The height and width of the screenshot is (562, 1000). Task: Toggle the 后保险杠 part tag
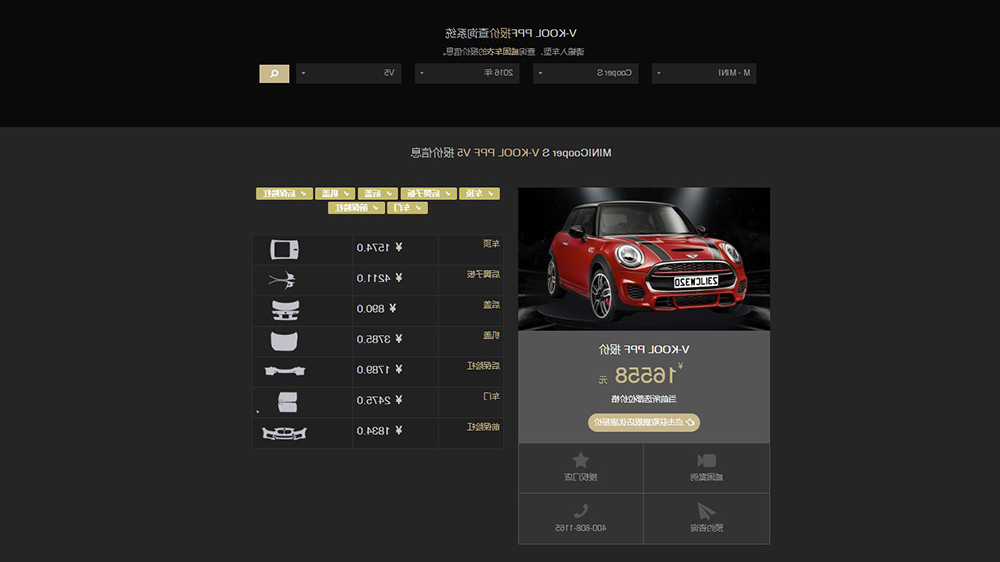point(284,193)
